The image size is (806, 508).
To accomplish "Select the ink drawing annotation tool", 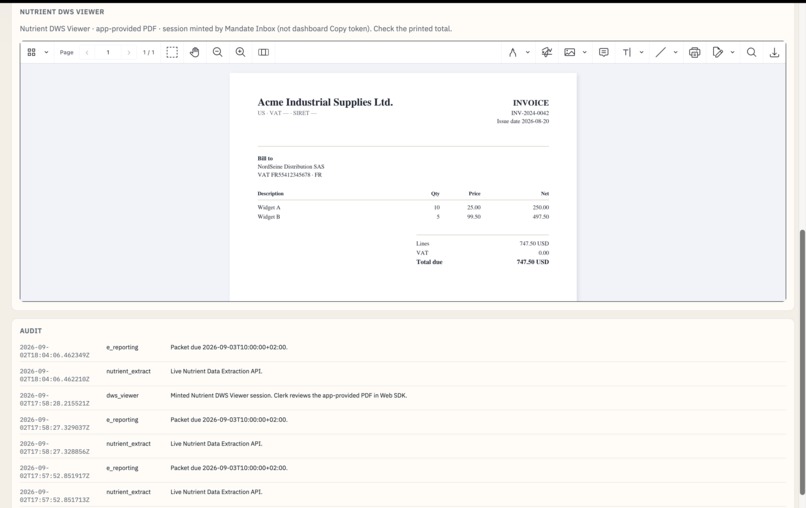I will (x=512, y=52).
